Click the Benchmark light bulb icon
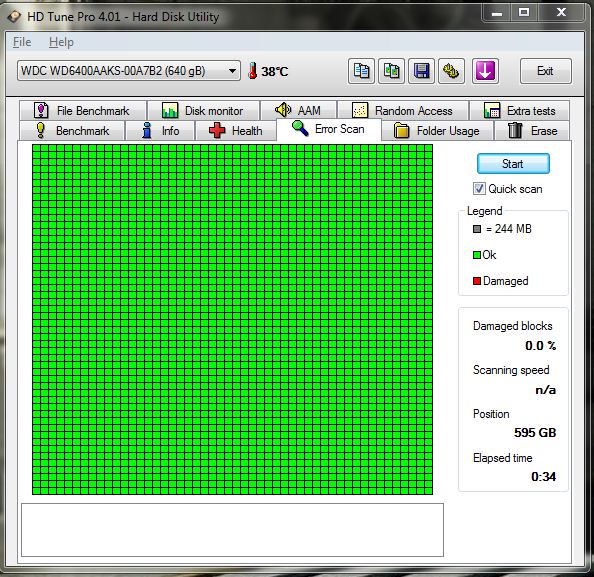 tap(41, 130)
